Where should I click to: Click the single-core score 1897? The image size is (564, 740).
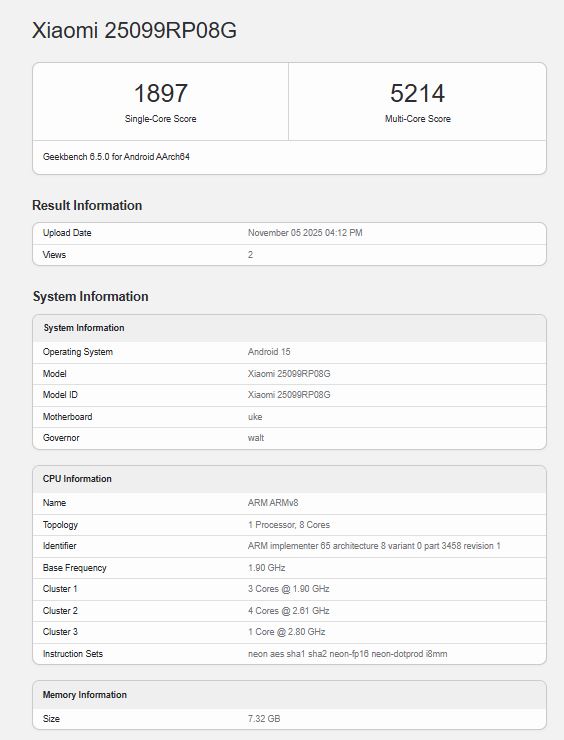pos(160,93)
